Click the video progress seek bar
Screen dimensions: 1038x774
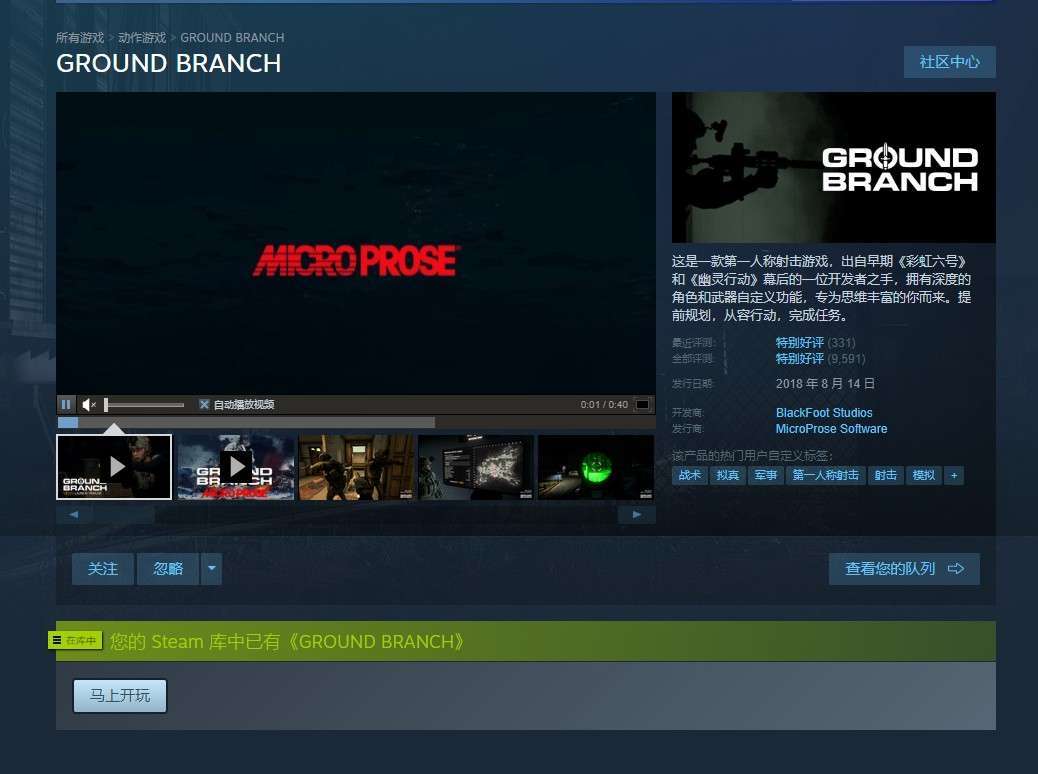coord(356,422)
